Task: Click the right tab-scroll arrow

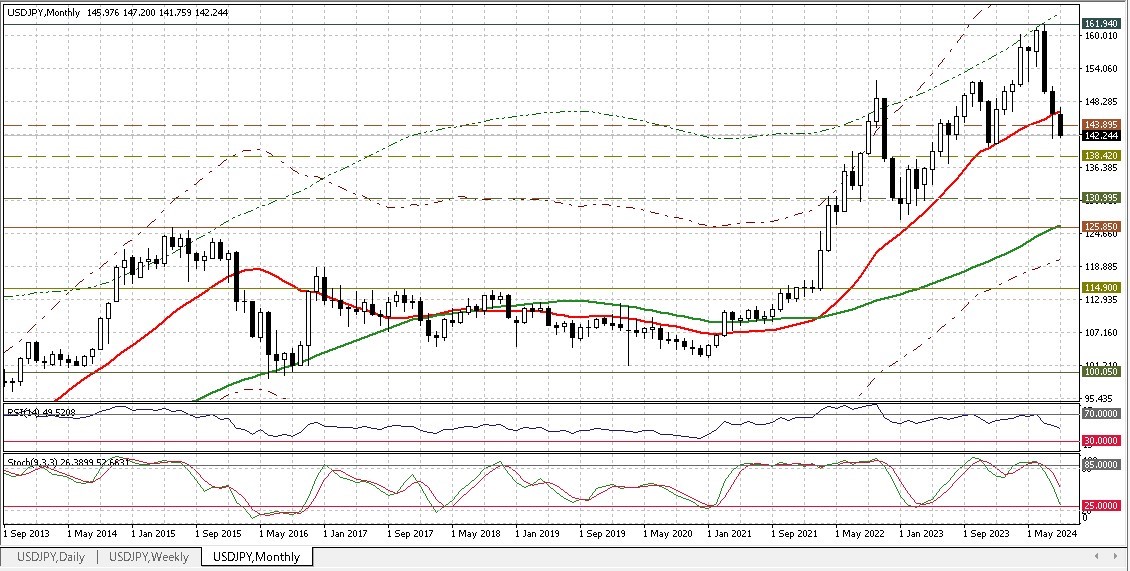Action: [1118, 556]
